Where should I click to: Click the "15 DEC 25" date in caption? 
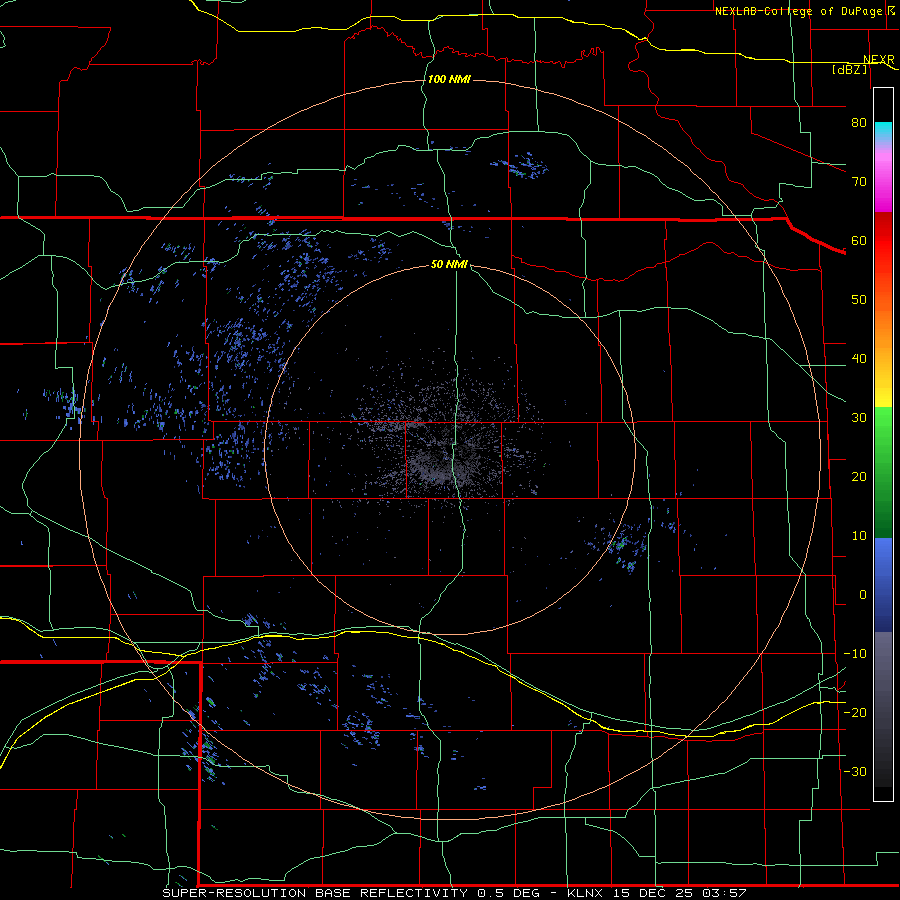pyautogui.click(x=655, y=893)
